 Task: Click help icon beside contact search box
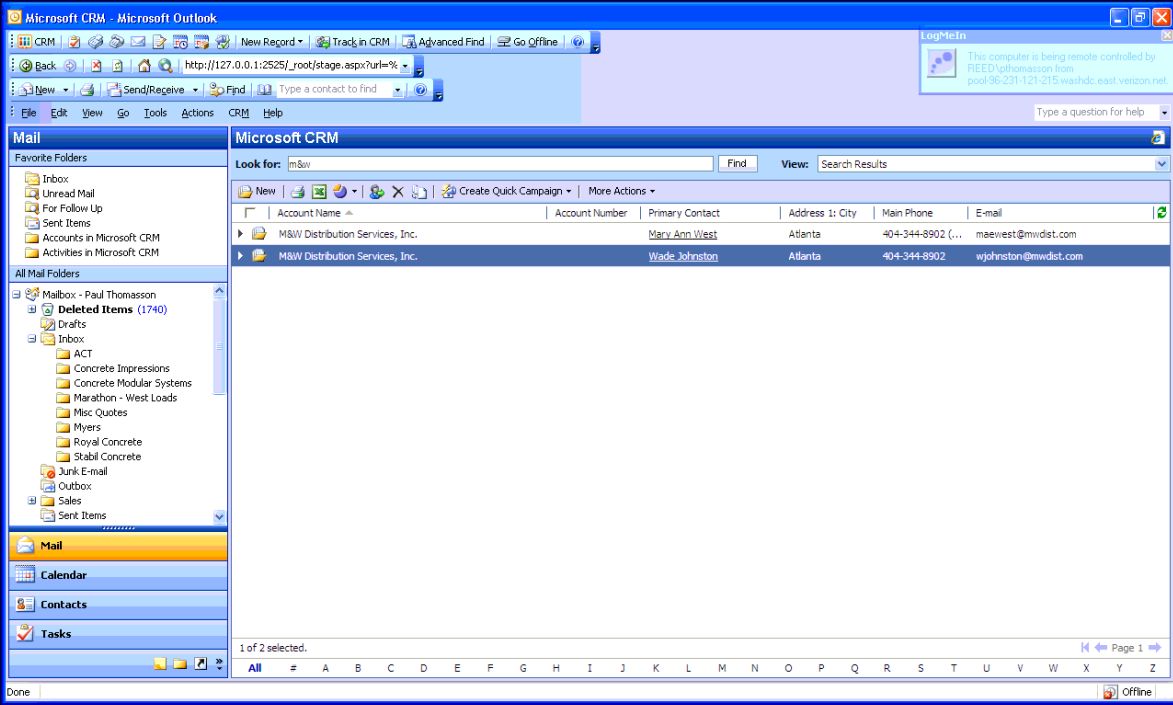point(420,90)
